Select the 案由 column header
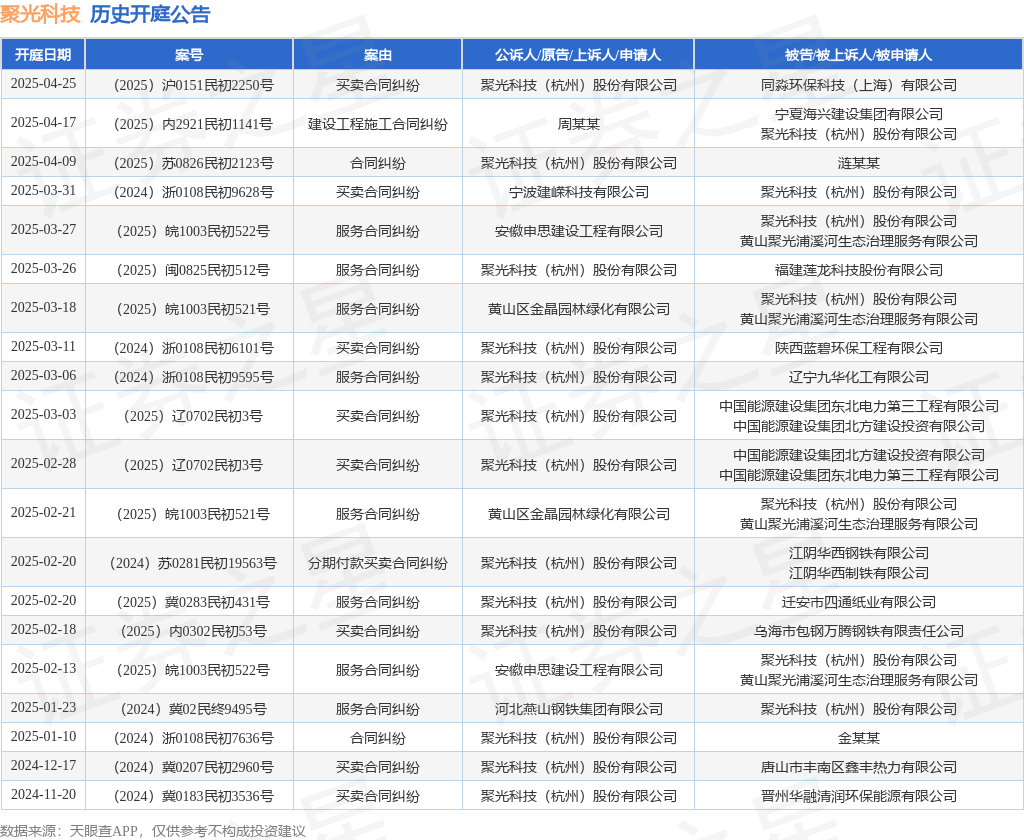This screenshot has height=840, width=1024. pos(377,55)
